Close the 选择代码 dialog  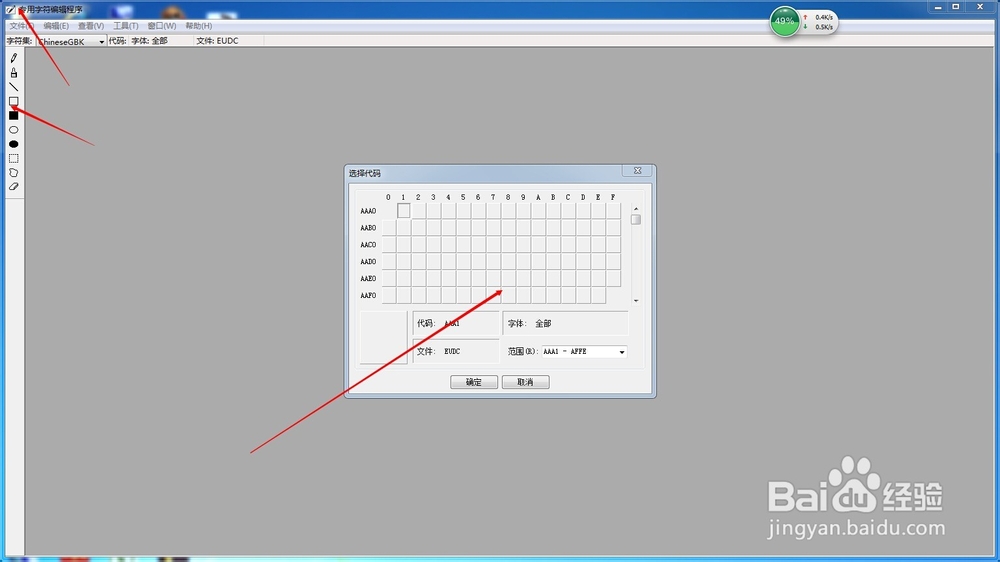[637, 171]
